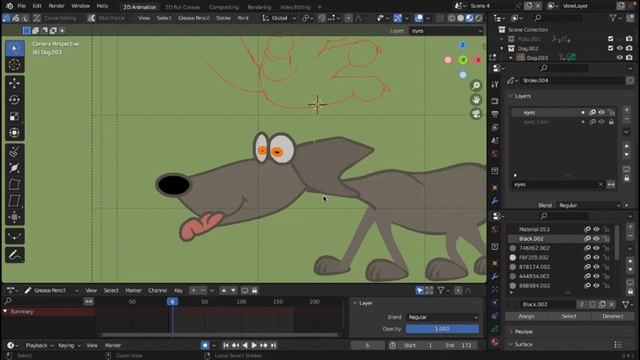Click current frame marker on timeline

click(172, 302)
